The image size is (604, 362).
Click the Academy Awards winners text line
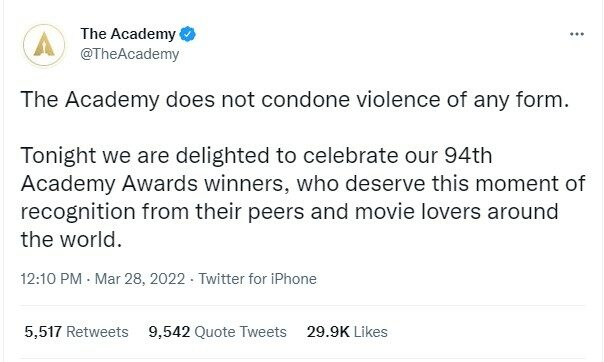coord(303,183)
